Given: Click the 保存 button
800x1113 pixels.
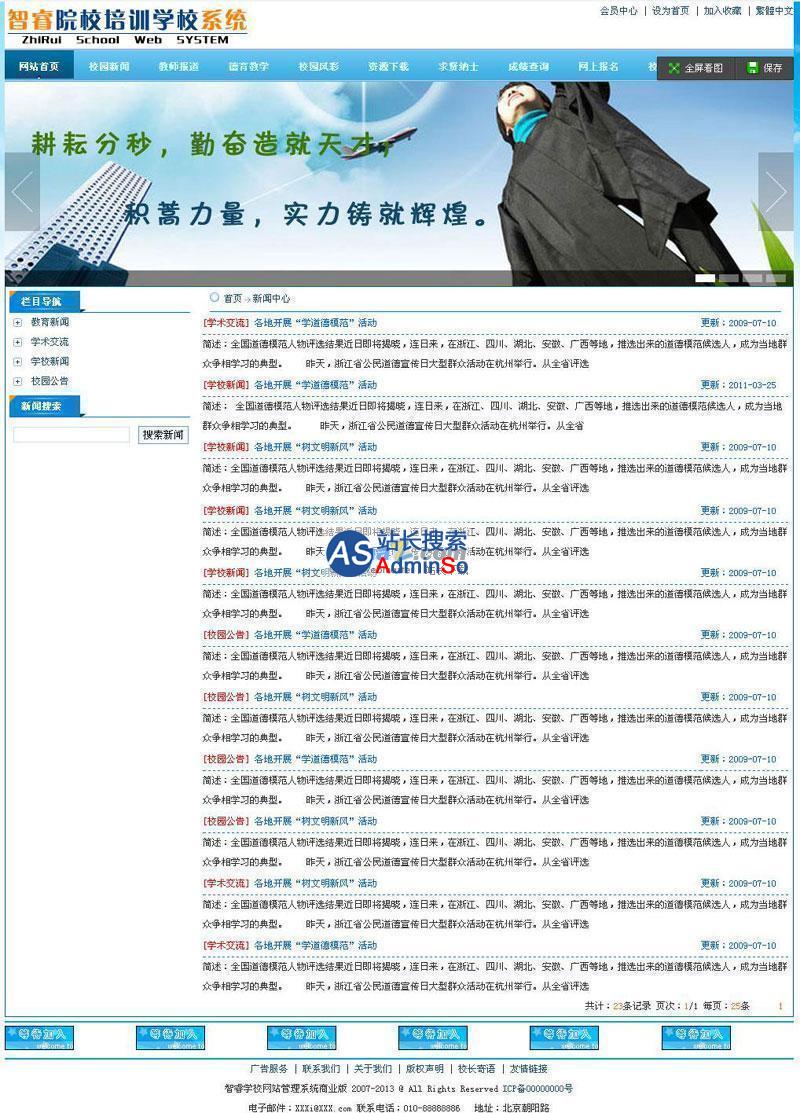Looking at the screenshot, I should click(x=765, y=68).
